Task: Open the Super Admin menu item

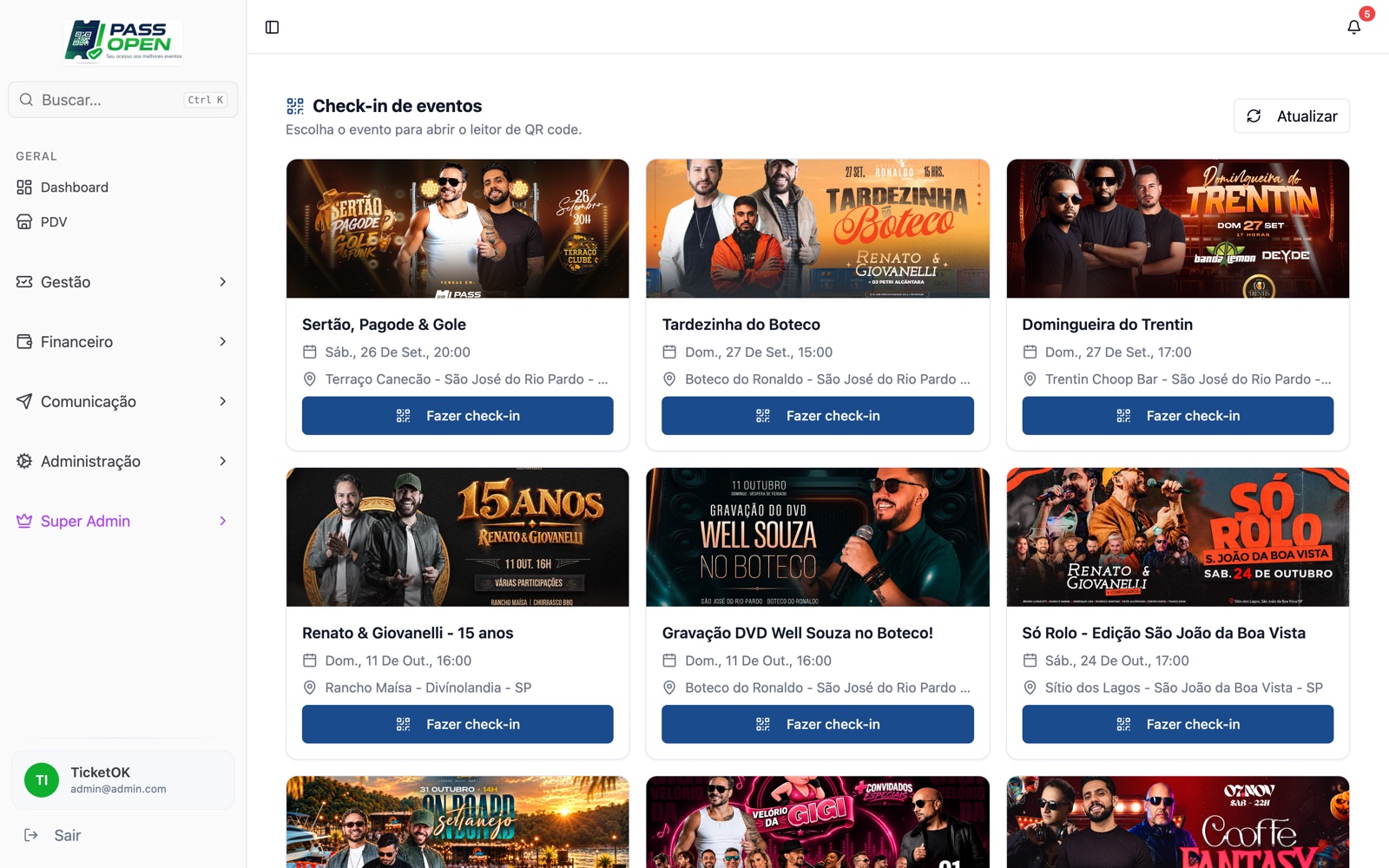Action: (123, 521)
